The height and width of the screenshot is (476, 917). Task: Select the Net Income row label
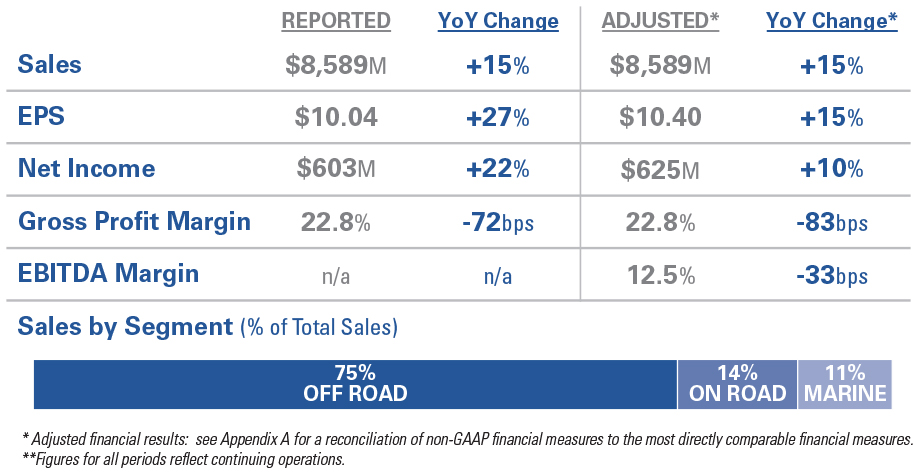coord(87,168)
